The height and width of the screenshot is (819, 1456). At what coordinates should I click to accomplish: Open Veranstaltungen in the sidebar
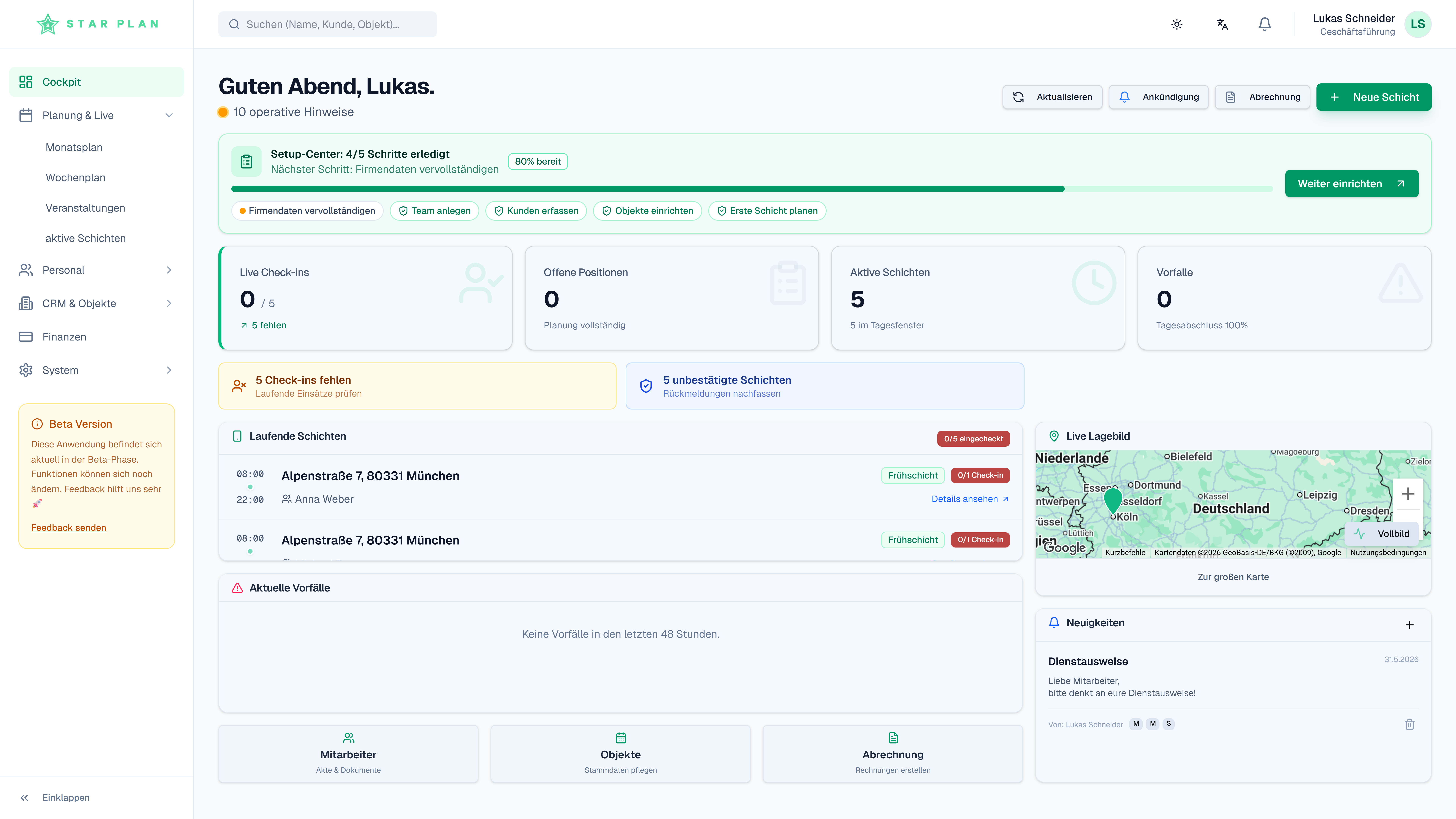click(x=85, y=208)
